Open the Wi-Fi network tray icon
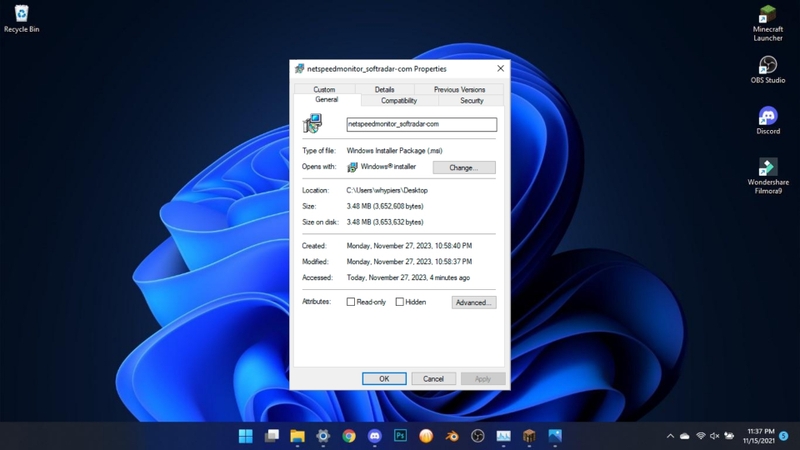Screen dimensions: 800x450 coord(701,436)
